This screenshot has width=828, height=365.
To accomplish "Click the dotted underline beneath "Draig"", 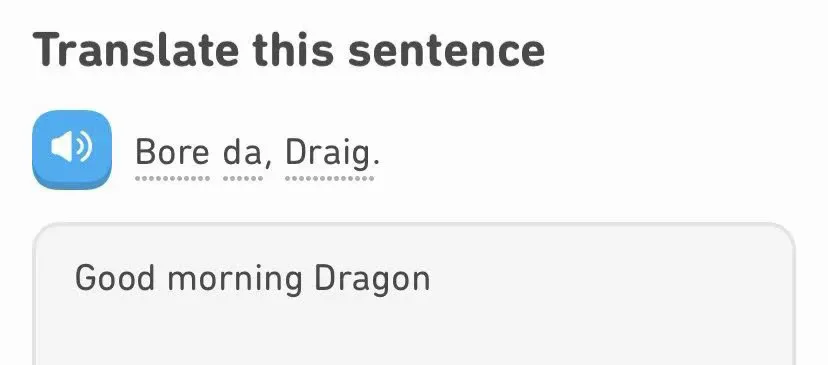I will pos(330,179).
